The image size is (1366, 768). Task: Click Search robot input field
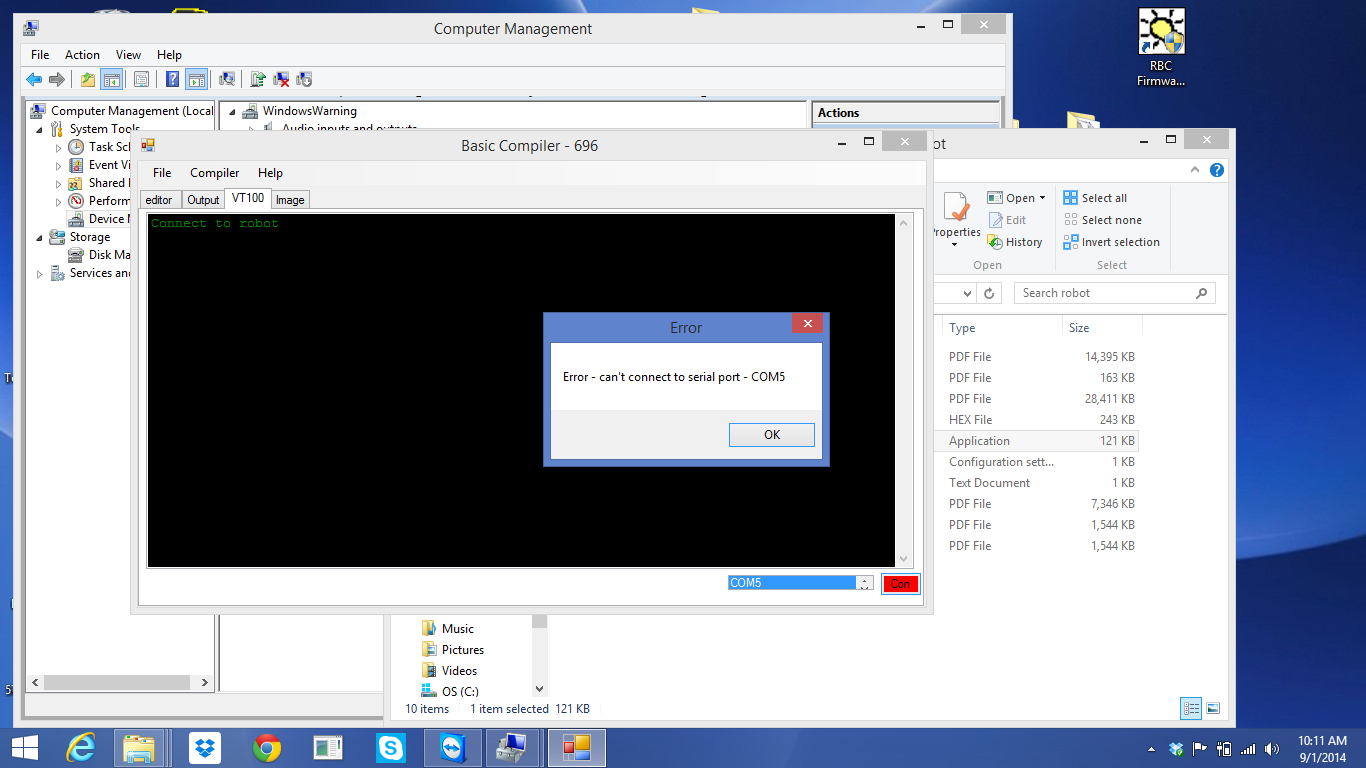coord(1115,293)
